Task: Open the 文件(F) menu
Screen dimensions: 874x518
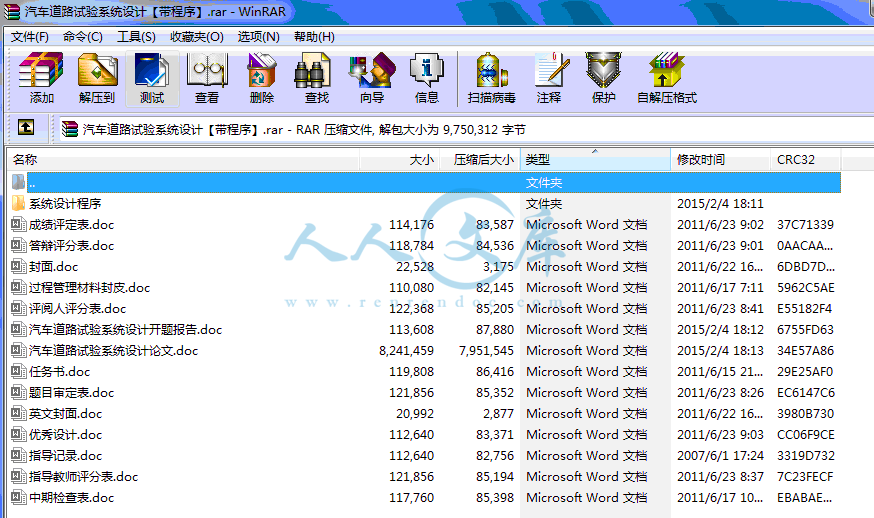Action: click(30, 37)
